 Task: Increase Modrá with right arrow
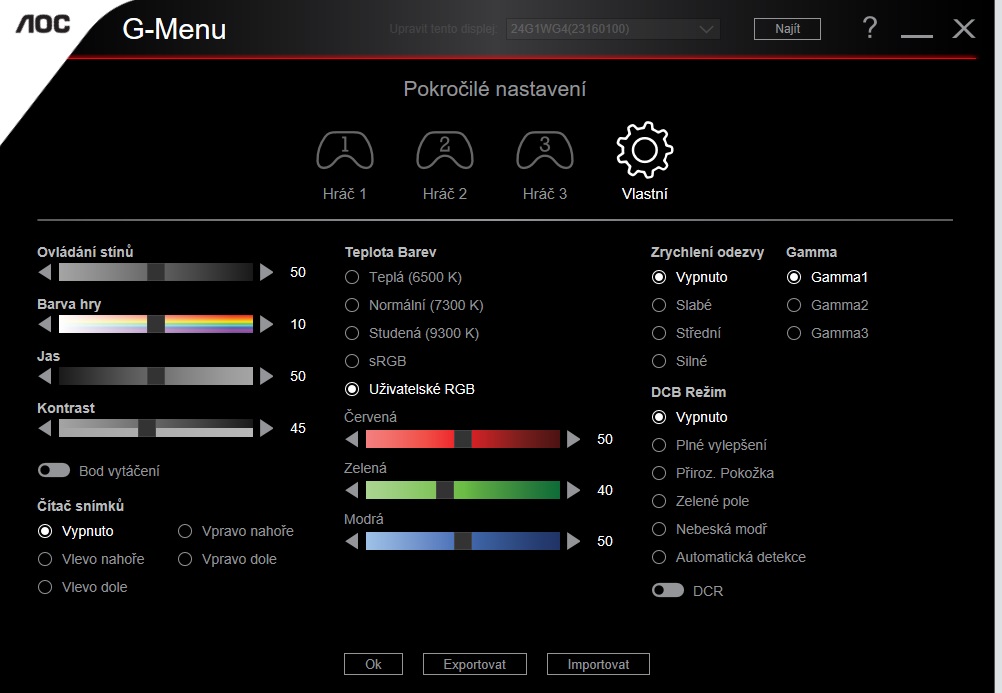click(x=573, y=541)
